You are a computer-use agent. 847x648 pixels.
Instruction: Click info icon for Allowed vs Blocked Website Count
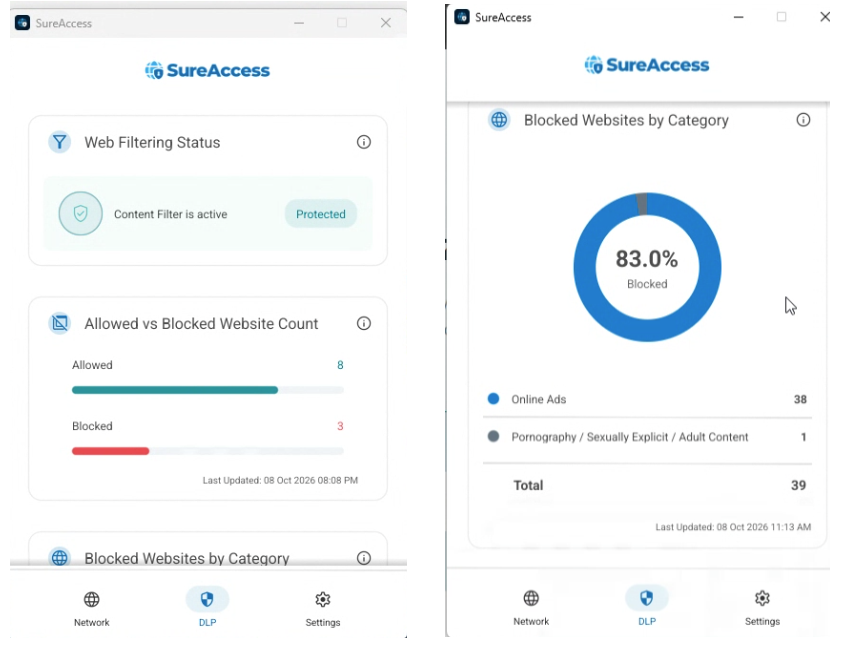364,323
